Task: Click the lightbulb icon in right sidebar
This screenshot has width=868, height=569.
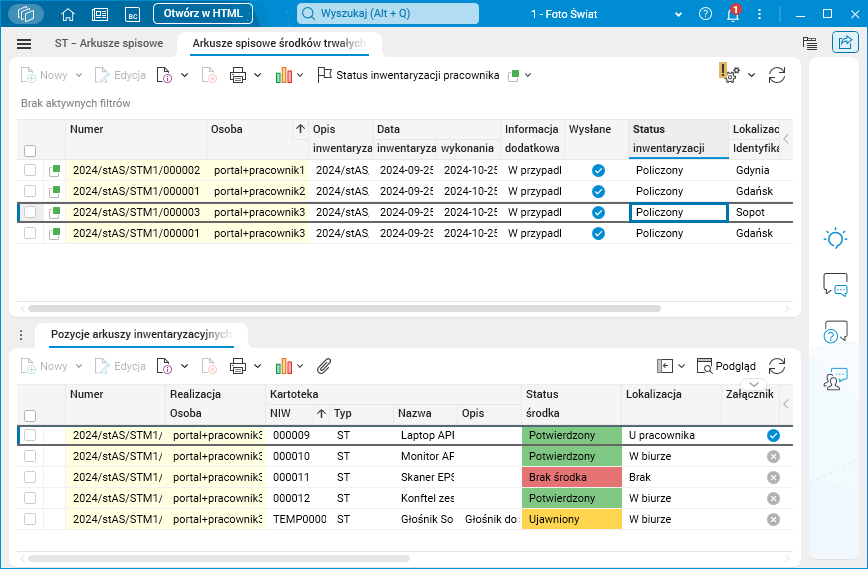Action: [834, 238]
